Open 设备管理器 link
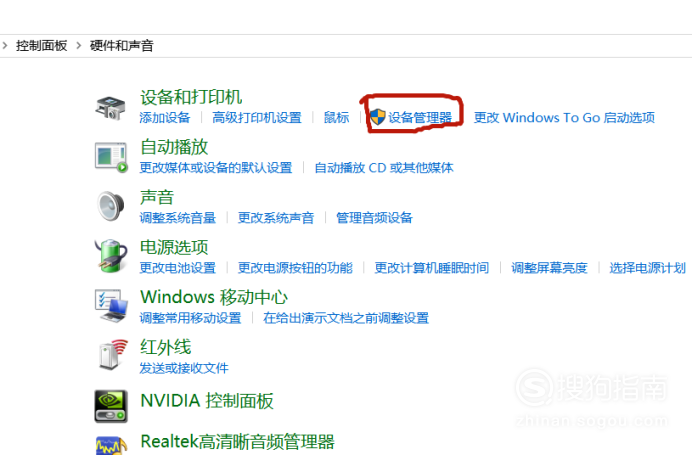The image size is (692, 455). (420, 118)
